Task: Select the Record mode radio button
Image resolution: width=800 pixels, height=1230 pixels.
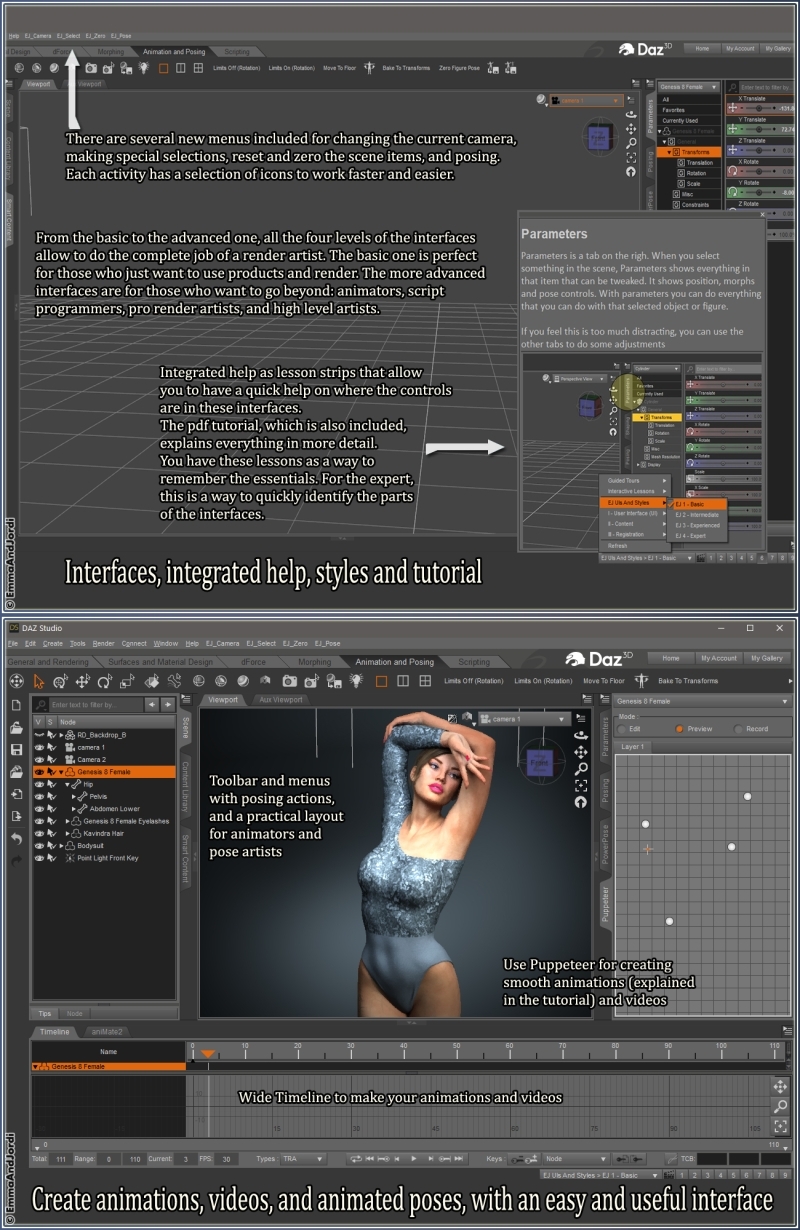Action: (x=739, y=729)
